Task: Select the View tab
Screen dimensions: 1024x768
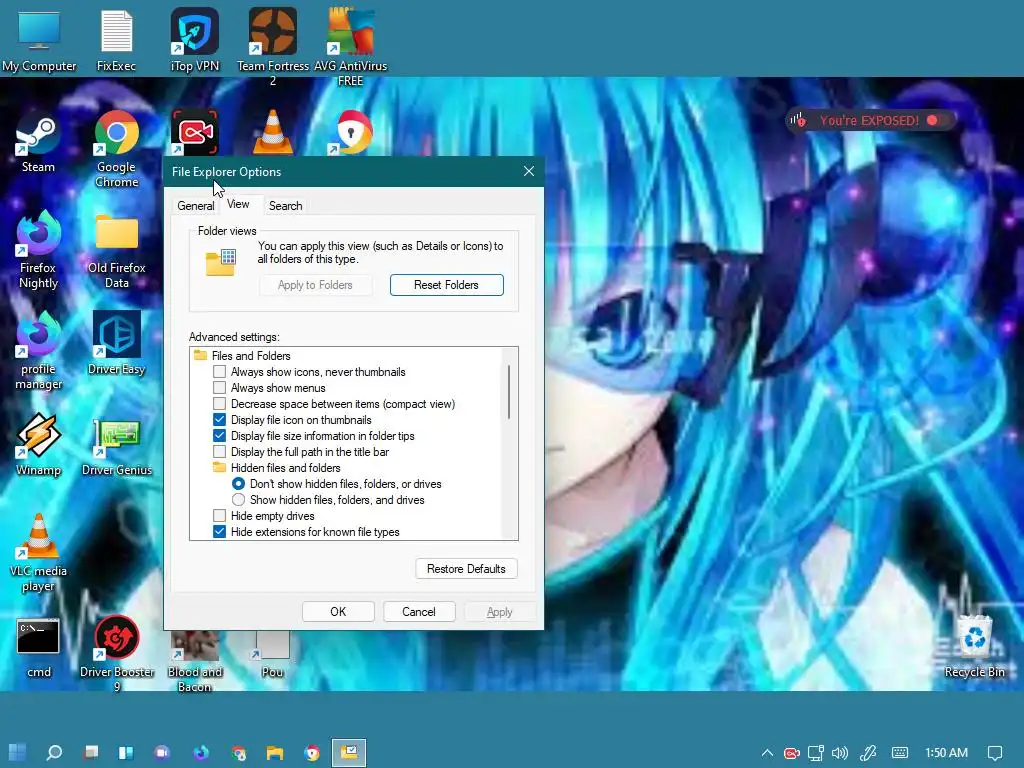Action: coord(238,204)
